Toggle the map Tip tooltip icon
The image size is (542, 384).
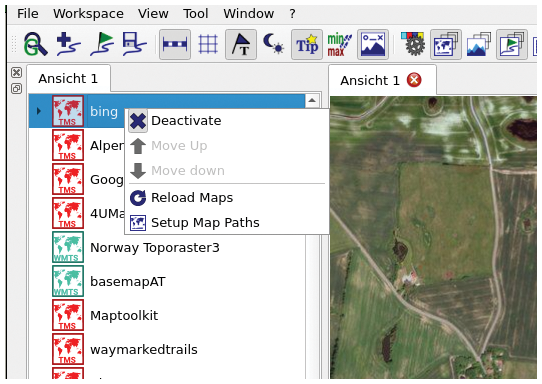tap(307, 44)
